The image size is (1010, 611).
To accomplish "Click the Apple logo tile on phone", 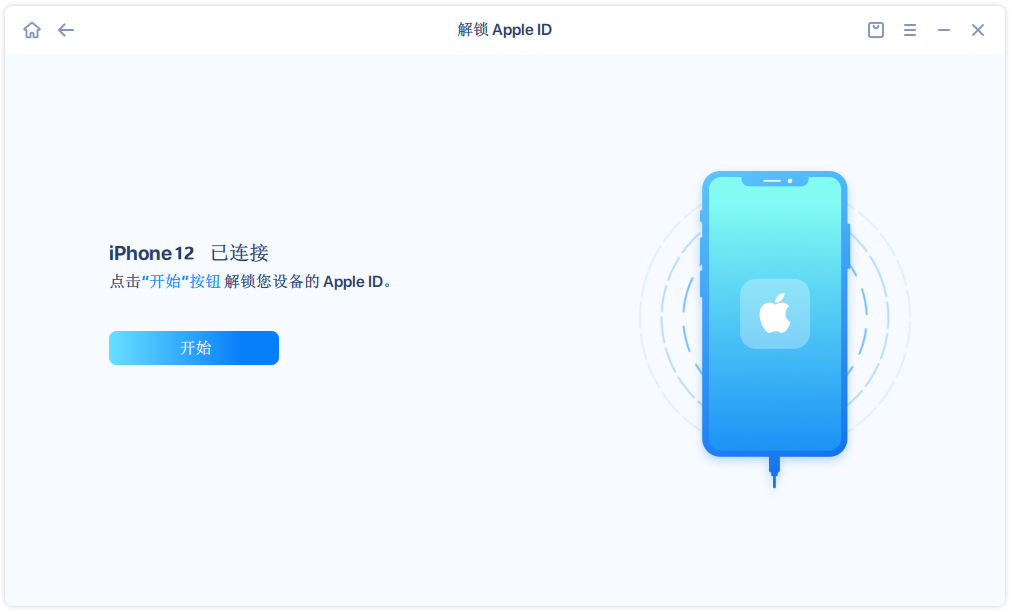I will click(x=775, y=314).
